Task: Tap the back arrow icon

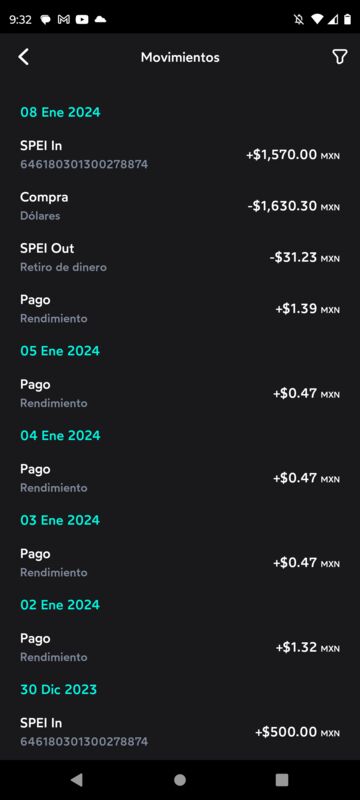Action: pyautogui.click(x=23, y=57)
